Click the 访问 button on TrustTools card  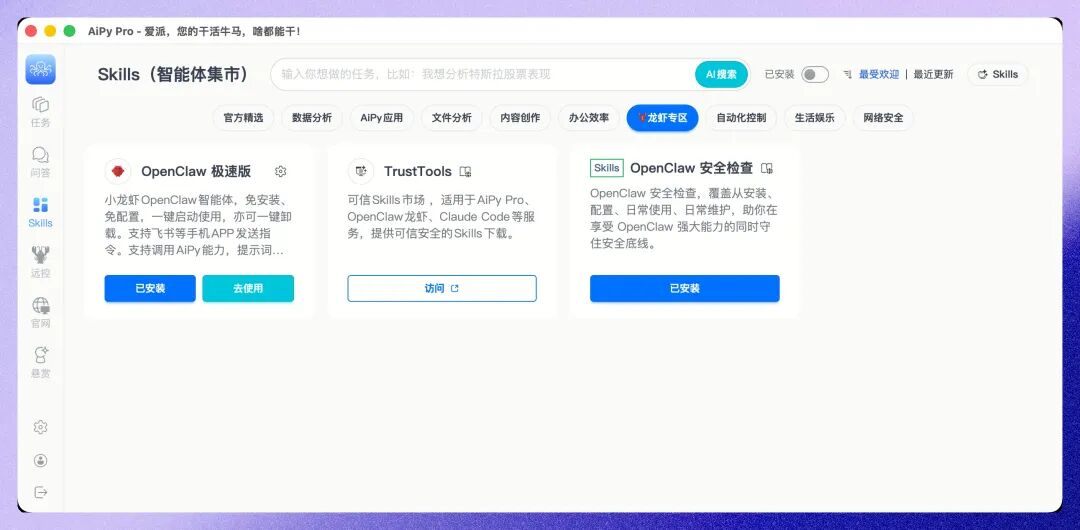click(x=442, y=288)
